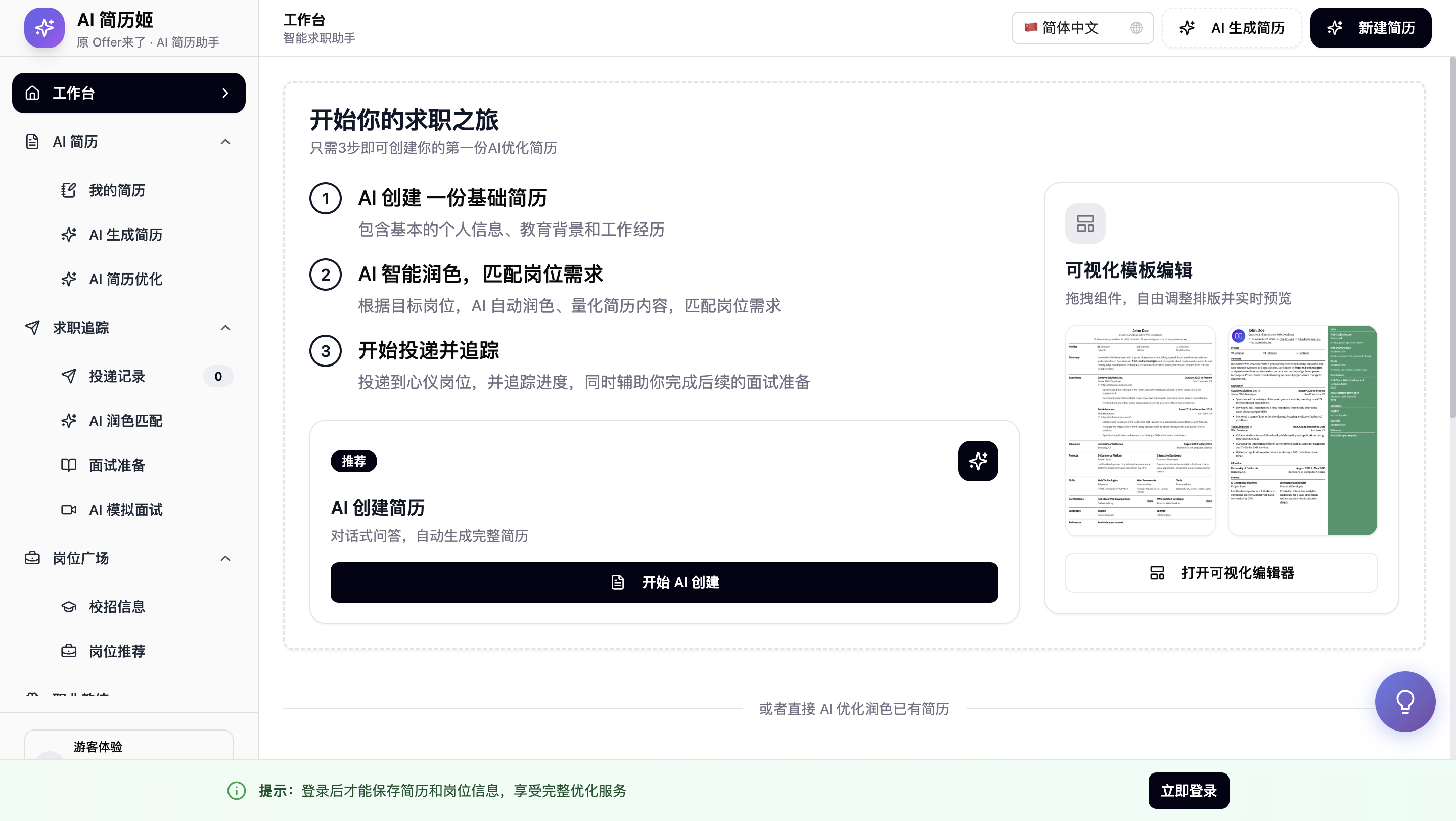Collapse the 岗位广场 sidebar section
Viewport: 1456px width, 821px height.
coord(225,558)
